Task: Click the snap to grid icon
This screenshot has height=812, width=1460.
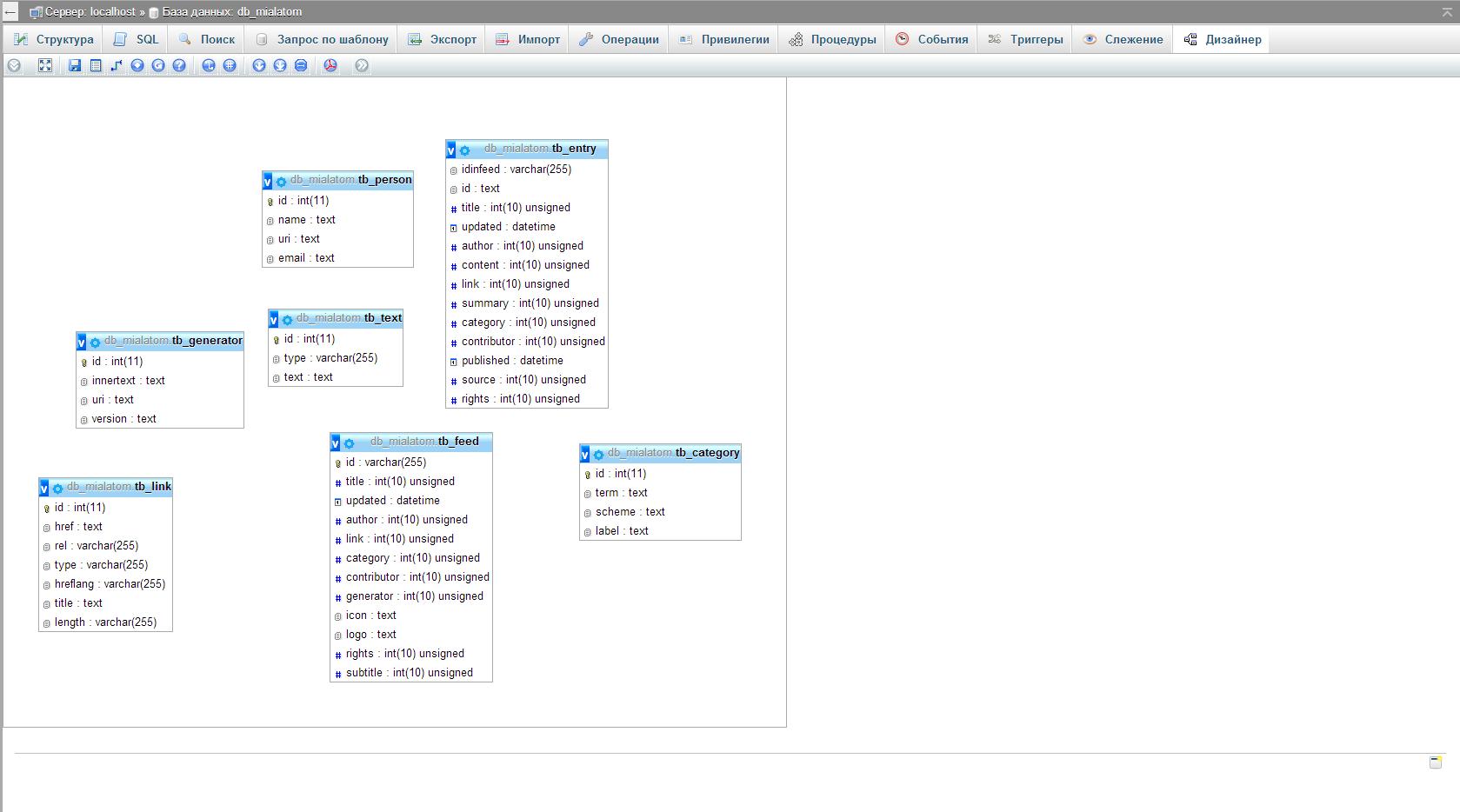Action: click(x=230, y=65)
